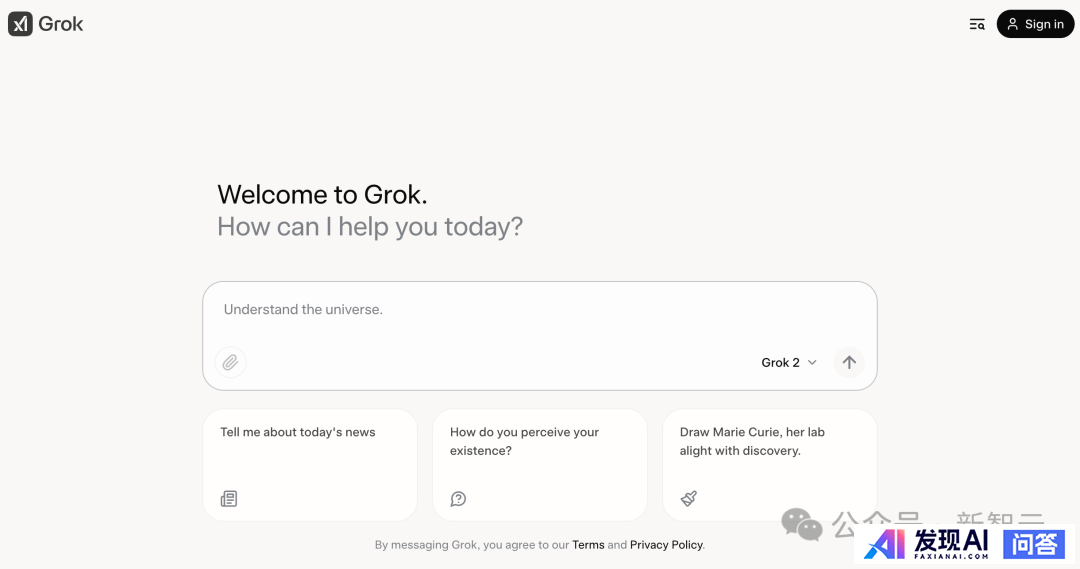
Task: Click the paintbrush icon in draw card
Action: pos(689,498)
